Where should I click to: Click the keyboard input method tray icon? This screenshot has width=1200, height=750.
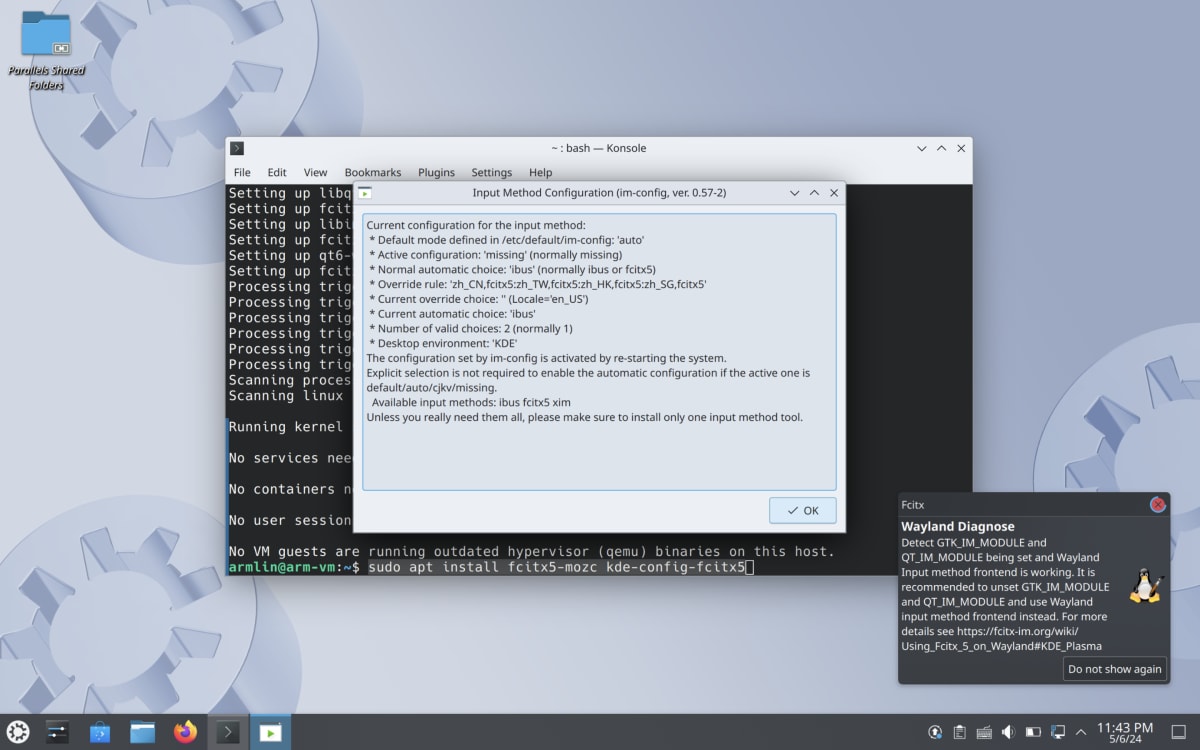tap(984, 732)
